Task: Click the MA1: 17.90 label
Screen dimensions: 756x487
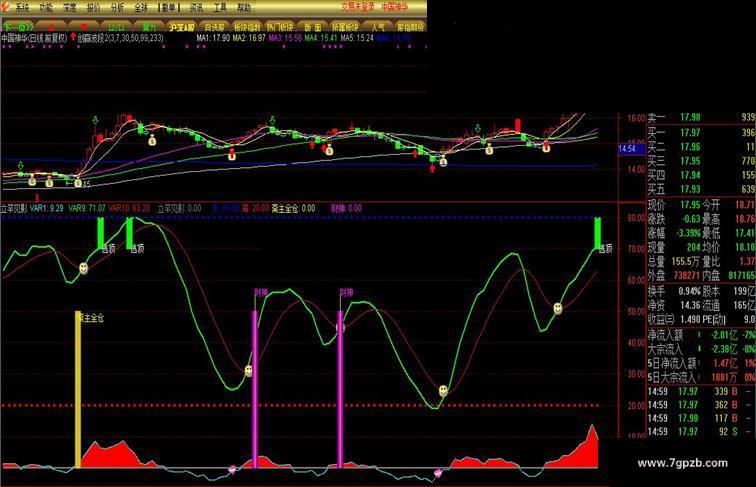Action: pyautogui.click(x=213, y=38)
